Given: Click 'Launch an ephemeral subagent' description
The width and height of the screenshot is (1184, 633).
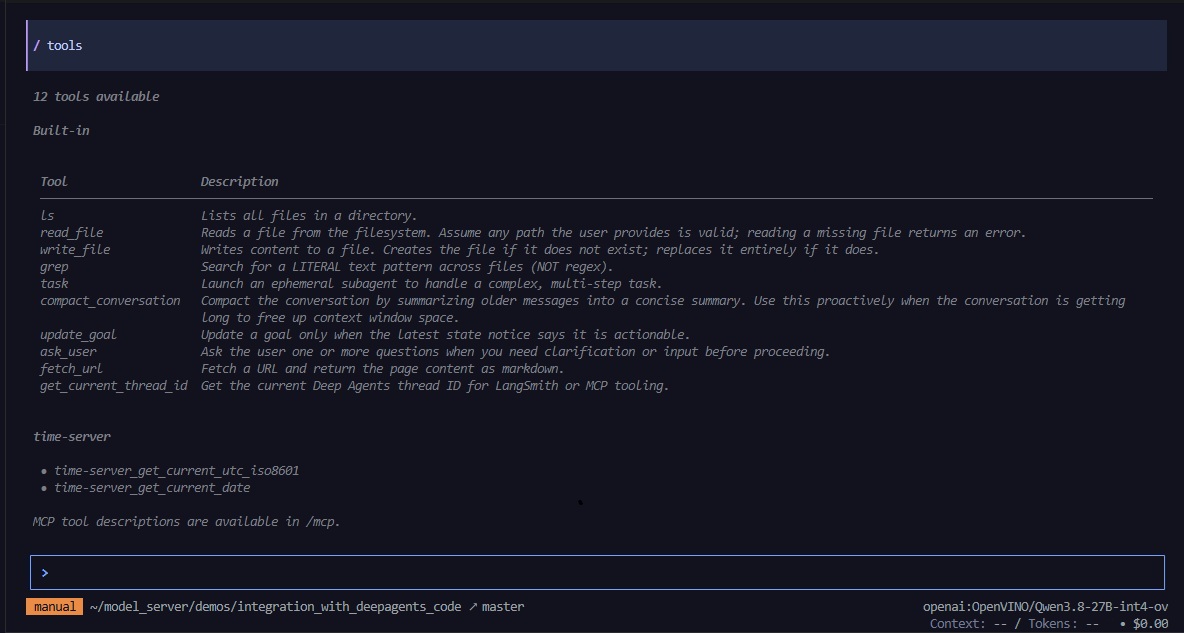Looking at the screenshot, I should [x=431, y=284].
